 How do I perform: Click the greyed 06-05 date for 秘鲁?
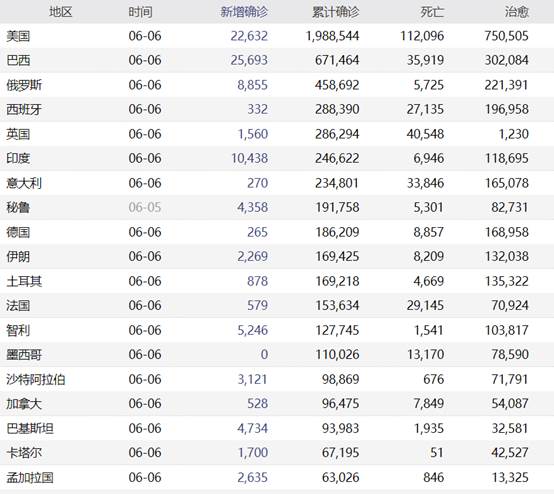[145, 207]
